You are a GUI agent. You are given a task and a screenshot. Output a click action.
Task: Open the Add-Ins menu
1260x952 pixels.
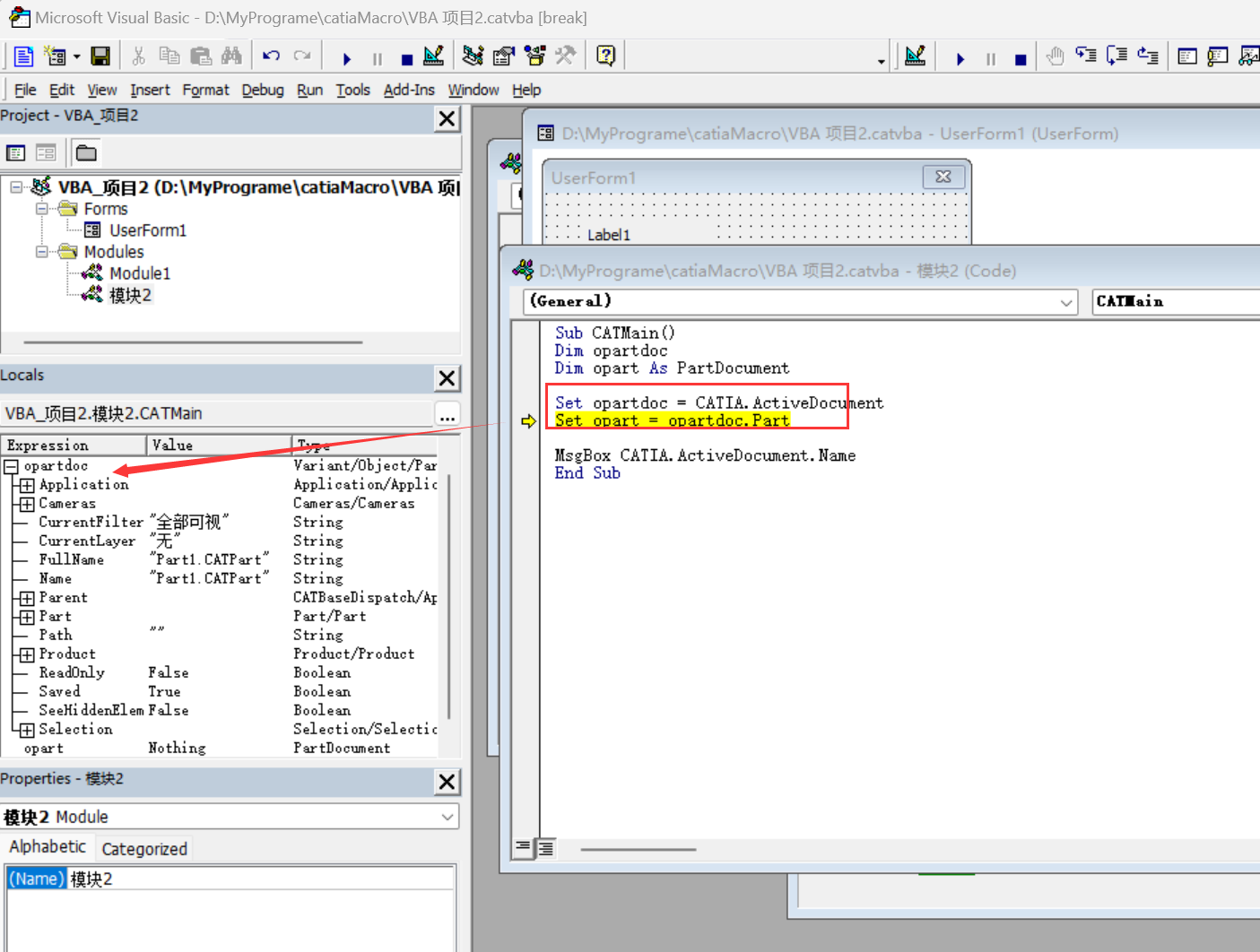(x=409, y=90)
